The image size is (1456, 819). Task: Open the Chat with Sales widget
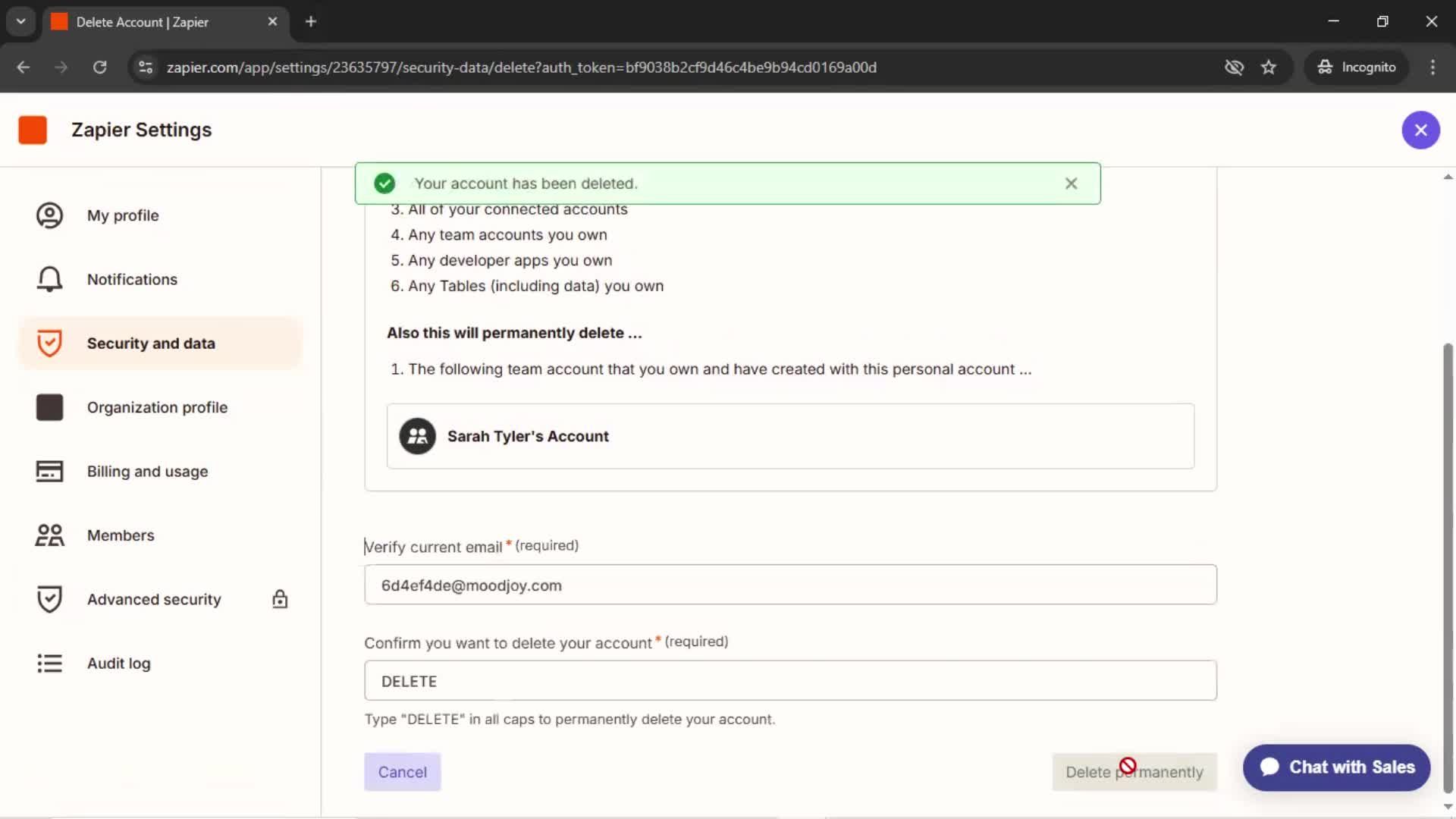1336,767
